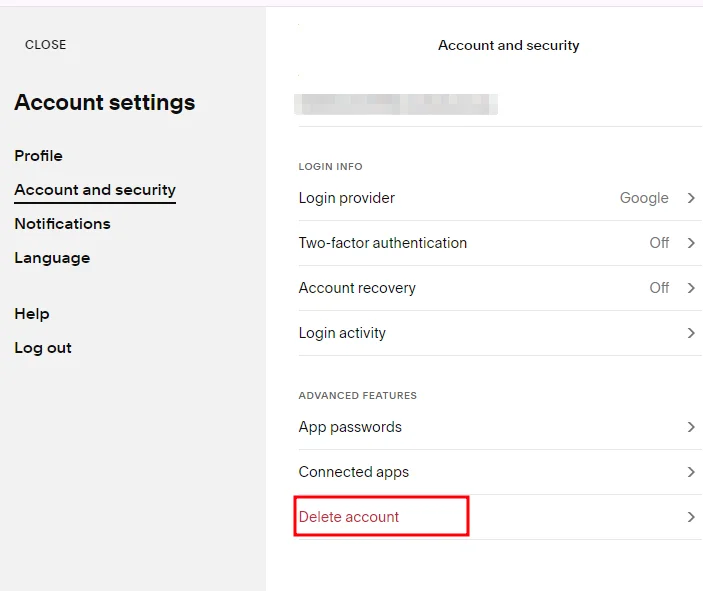Open the Notifications settings section
This screenshot has height=591, width=703.
[x=62, y=224]
